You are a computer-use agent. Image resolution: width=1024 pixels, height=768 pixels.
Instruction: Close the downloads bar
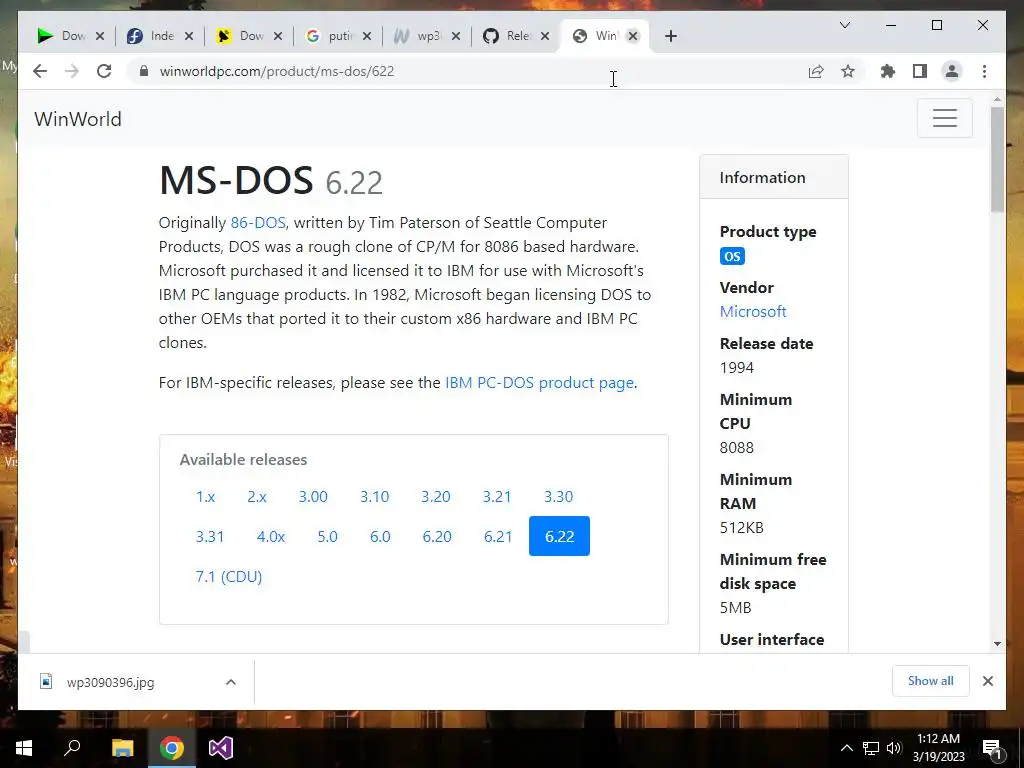(987, 681)
